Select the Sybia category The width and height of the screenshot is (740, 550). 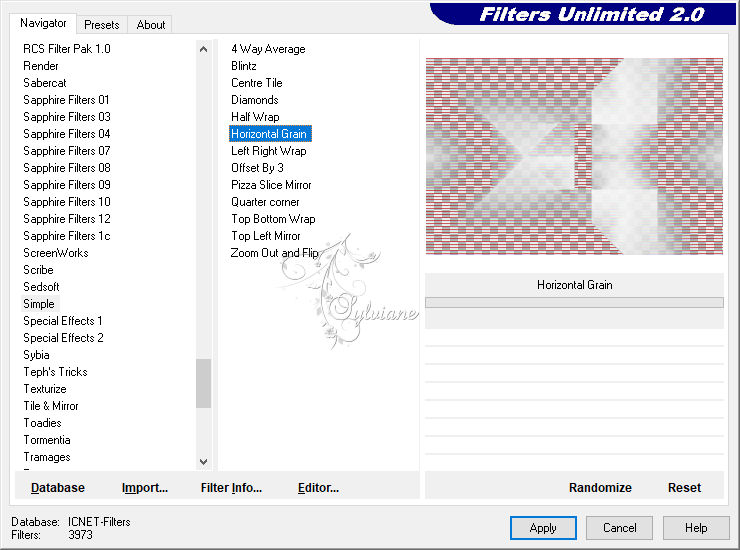(x=36, y=355)
